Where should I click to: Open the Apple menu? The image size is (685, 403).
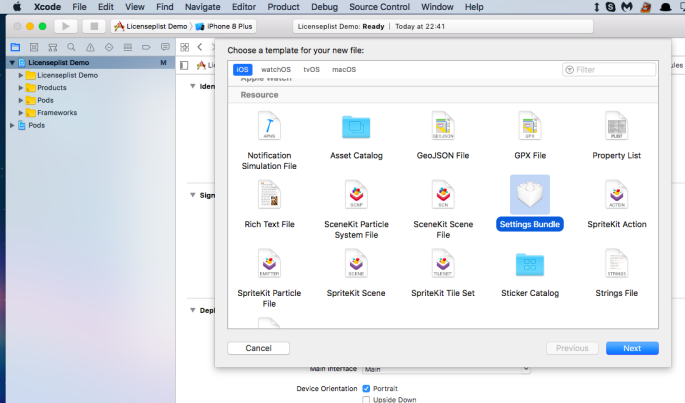coord(17,7)
